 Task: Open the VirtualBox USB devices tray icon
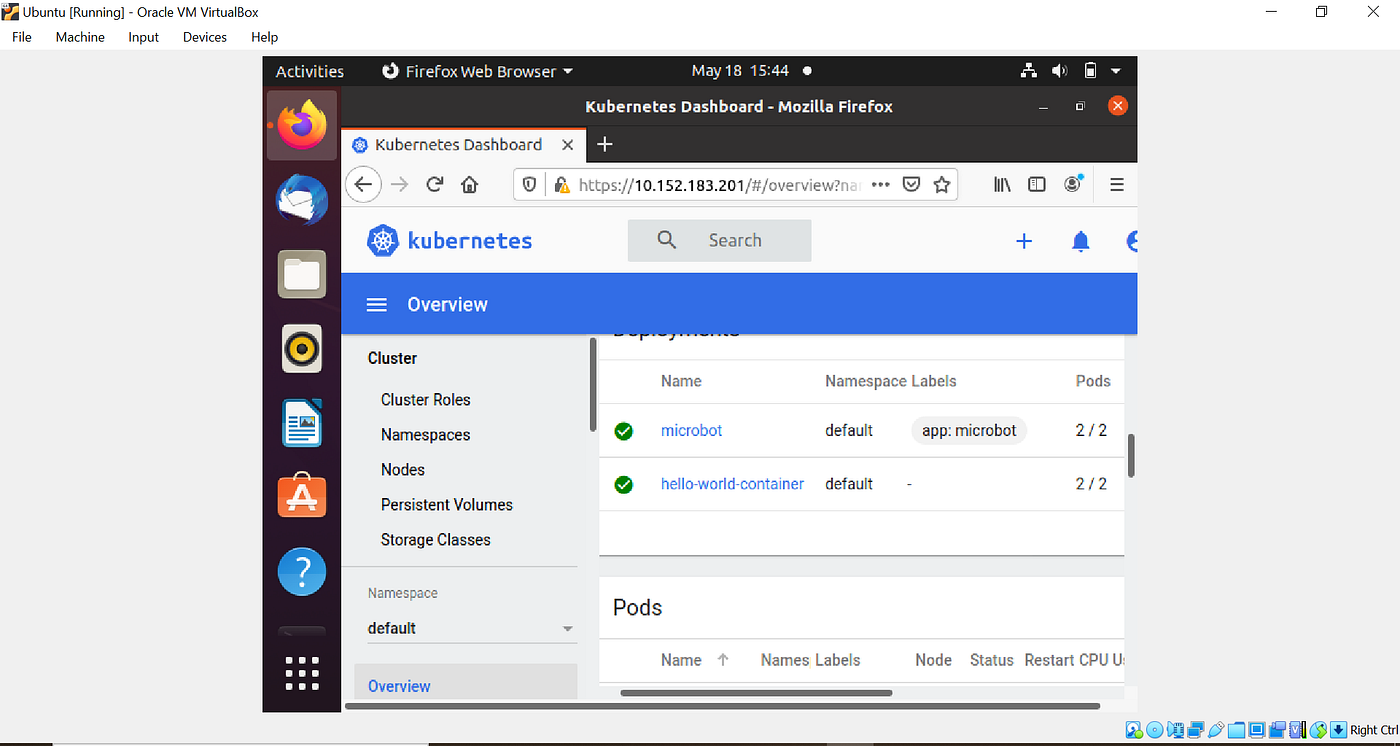[x=1216, y=730]
